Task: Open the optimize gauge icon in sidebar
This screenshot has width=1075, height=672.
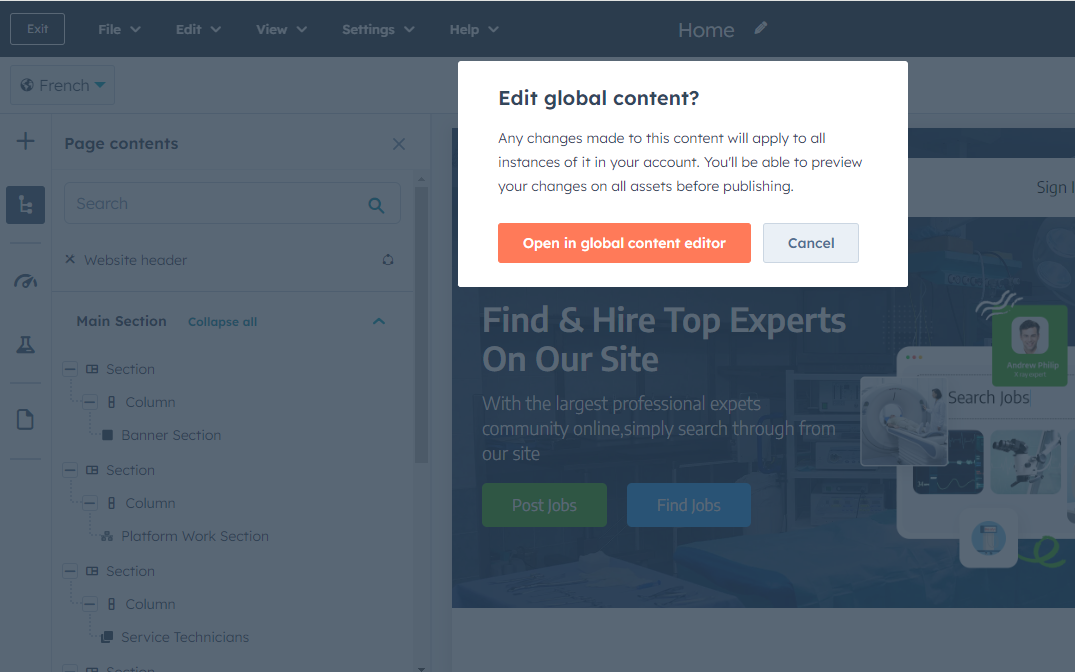Action: click(x=25, y=280)
